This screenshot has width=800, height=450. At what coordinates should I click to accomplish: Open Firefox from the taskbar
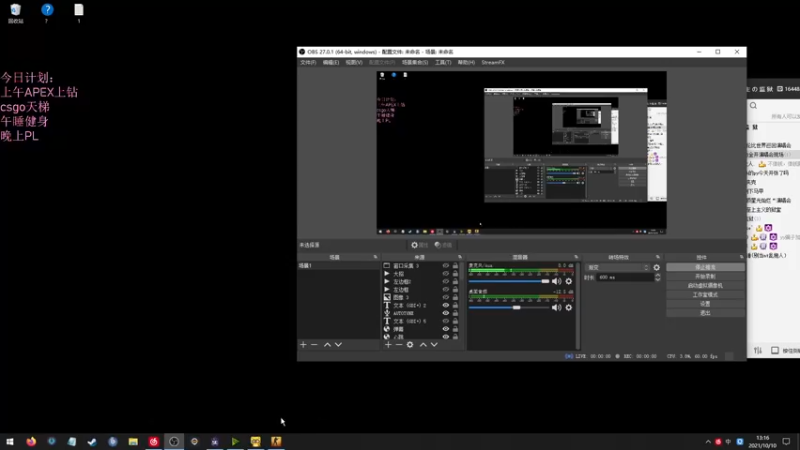(x=31, y=441)
